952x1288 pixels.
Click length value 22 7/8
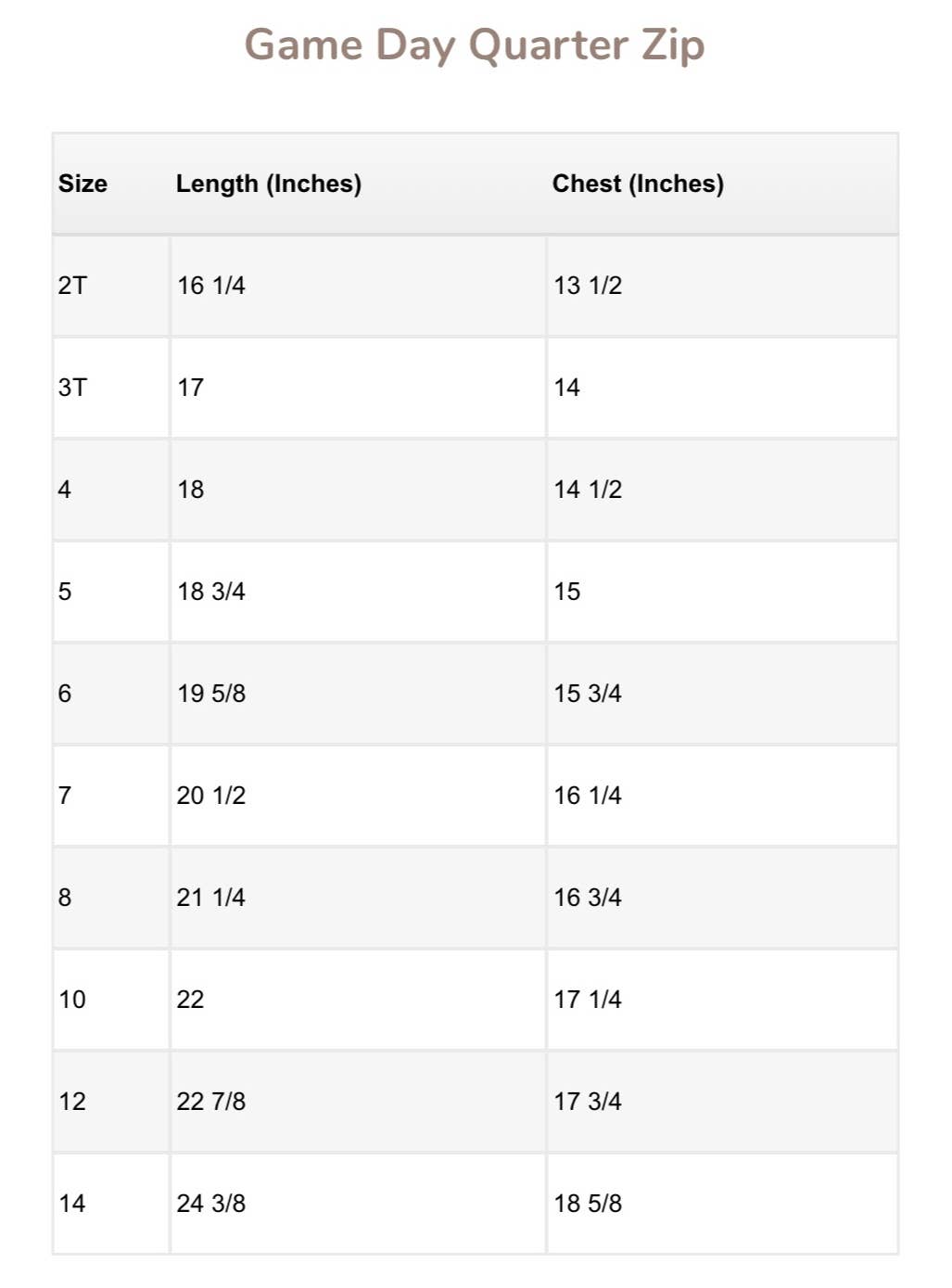point(211,1102)
